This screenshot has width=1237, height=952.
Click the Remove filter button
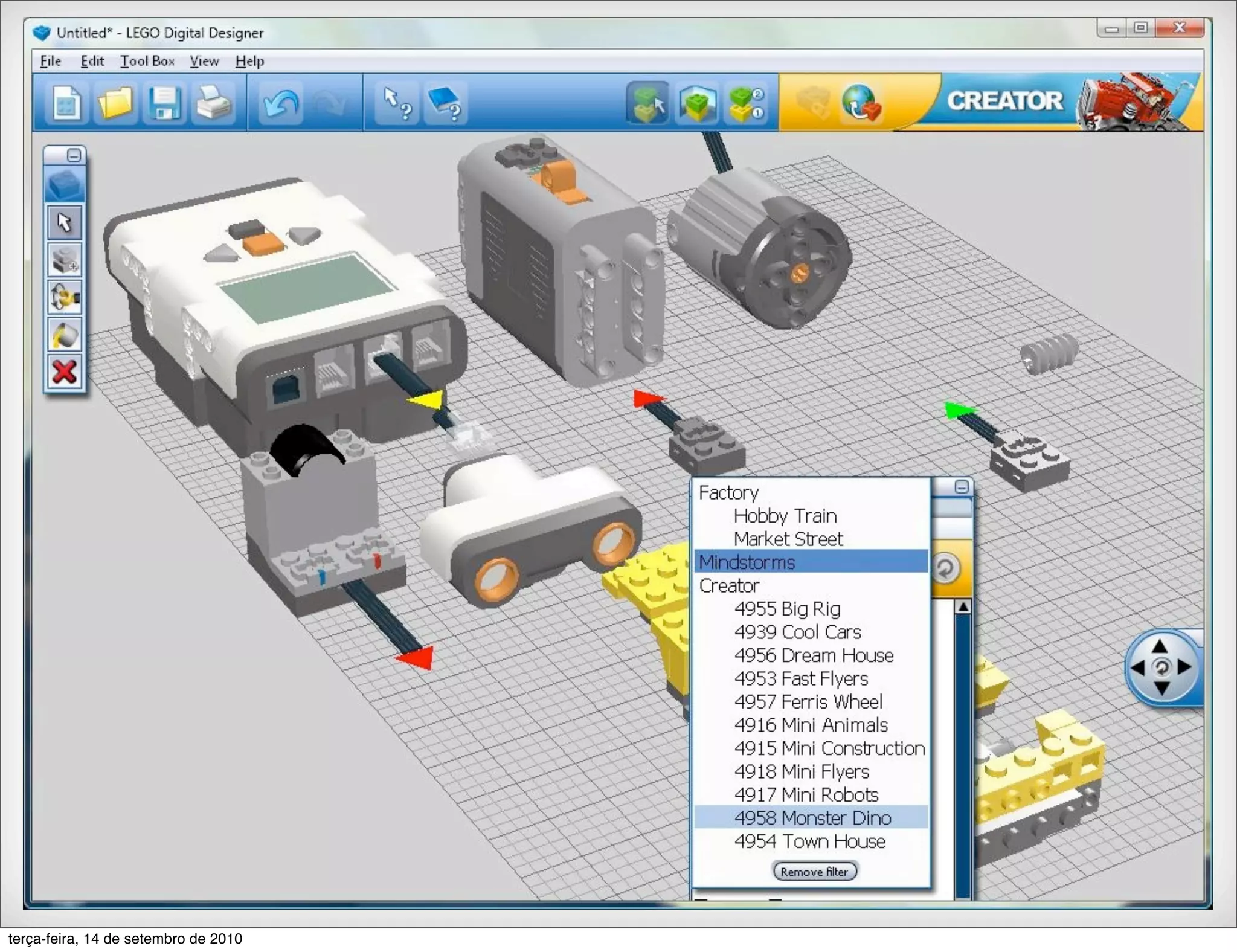coord(814,871)
